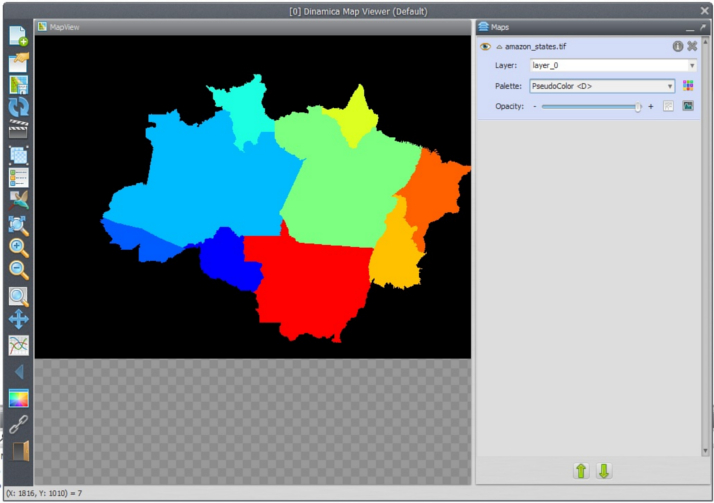This screenshot has width=714, height=503.
Task: Remove the amazon_states.tif map with X
Action: [692, 46]
